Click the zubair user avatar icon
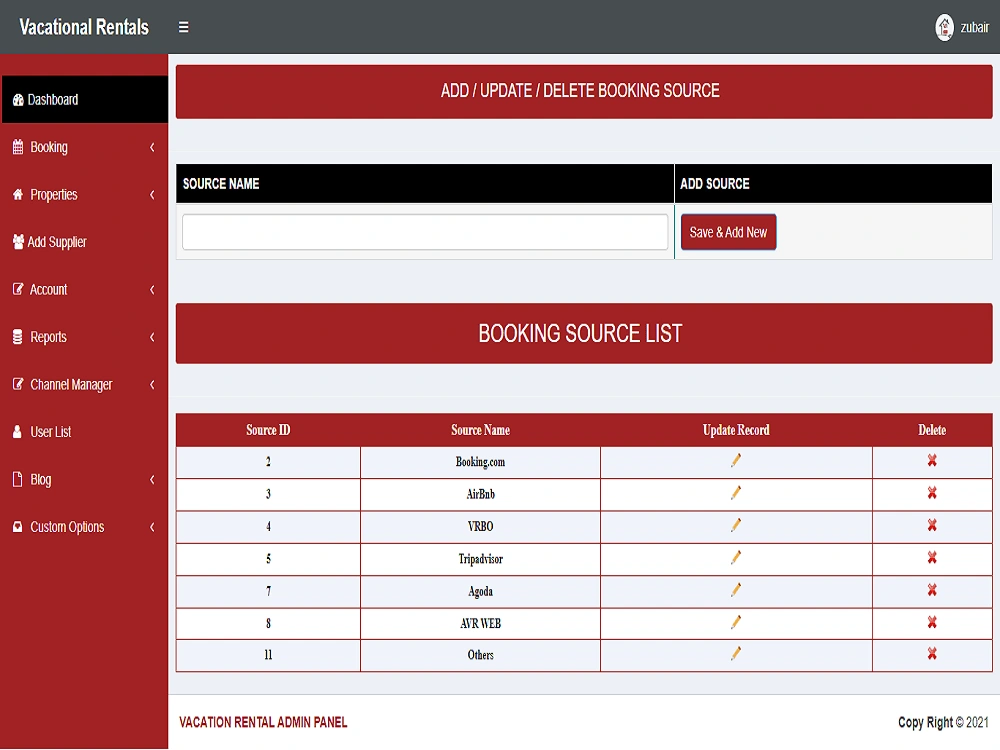Screen dimensions: 1000x750 tap(944, 27)
